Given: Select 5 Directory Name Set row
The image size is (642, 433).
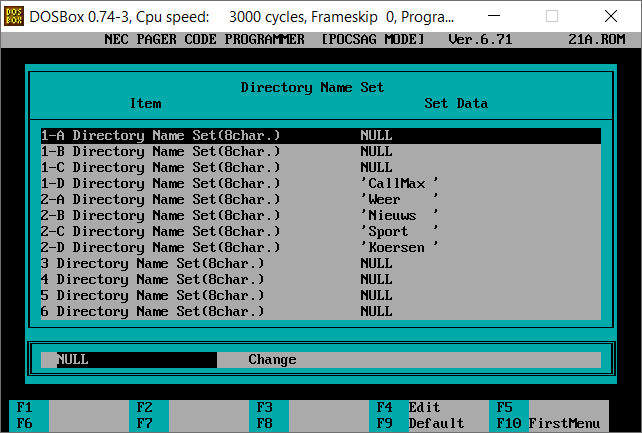Looking at the screenshot, I should coord(320,295).
